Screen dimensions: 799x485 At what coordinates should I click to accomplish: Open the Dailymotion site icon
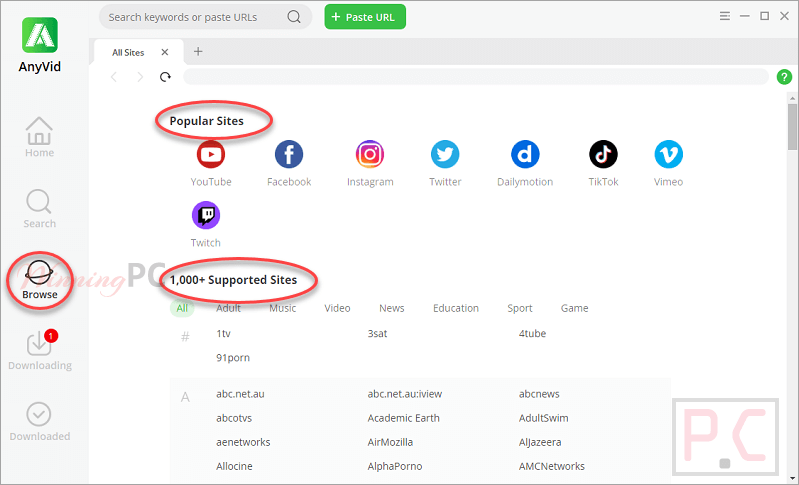[525, 154]
